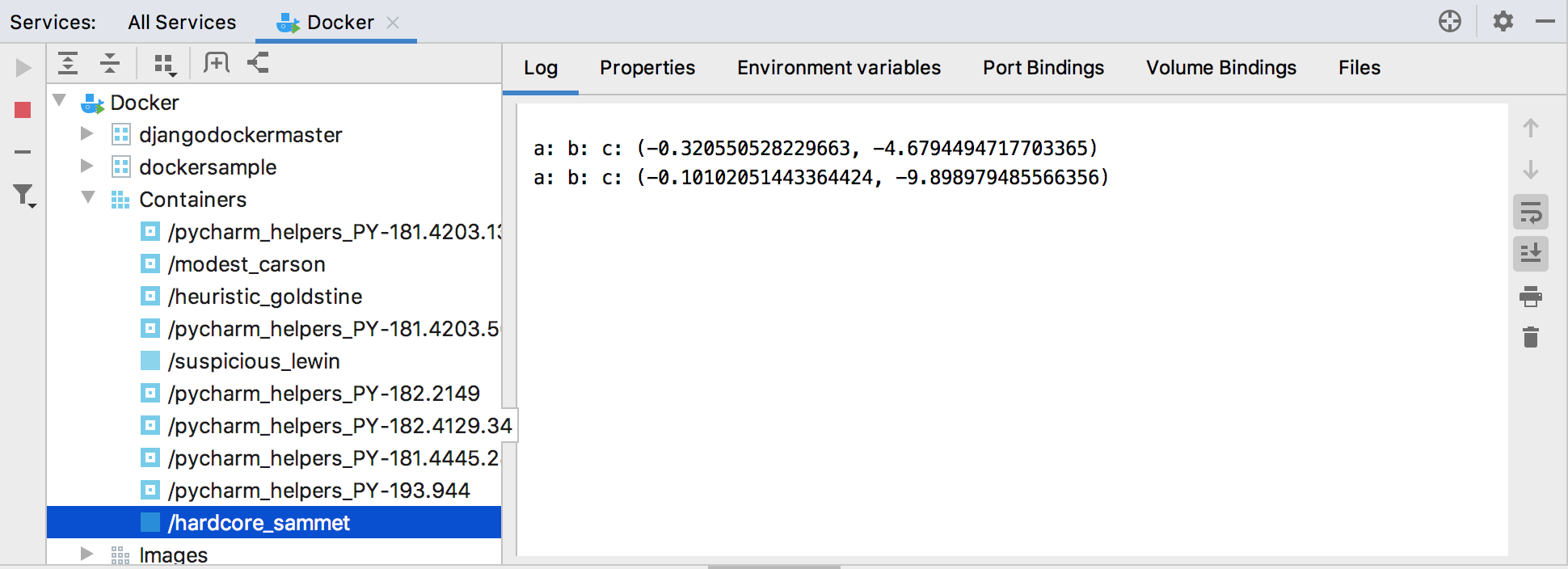1568x569 pixels.
Task: Click the /modest_carson container status icon
Action: click(150, 263)
